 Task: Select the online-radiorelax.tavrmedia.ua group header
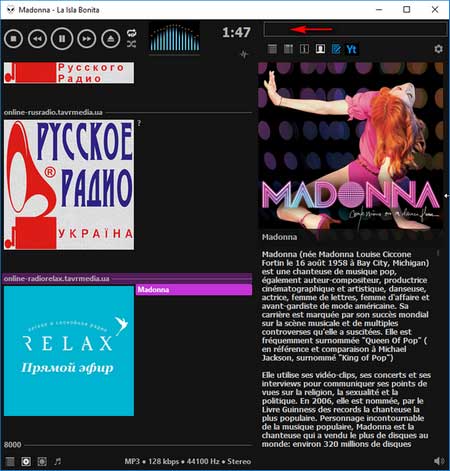pos(128,279)
